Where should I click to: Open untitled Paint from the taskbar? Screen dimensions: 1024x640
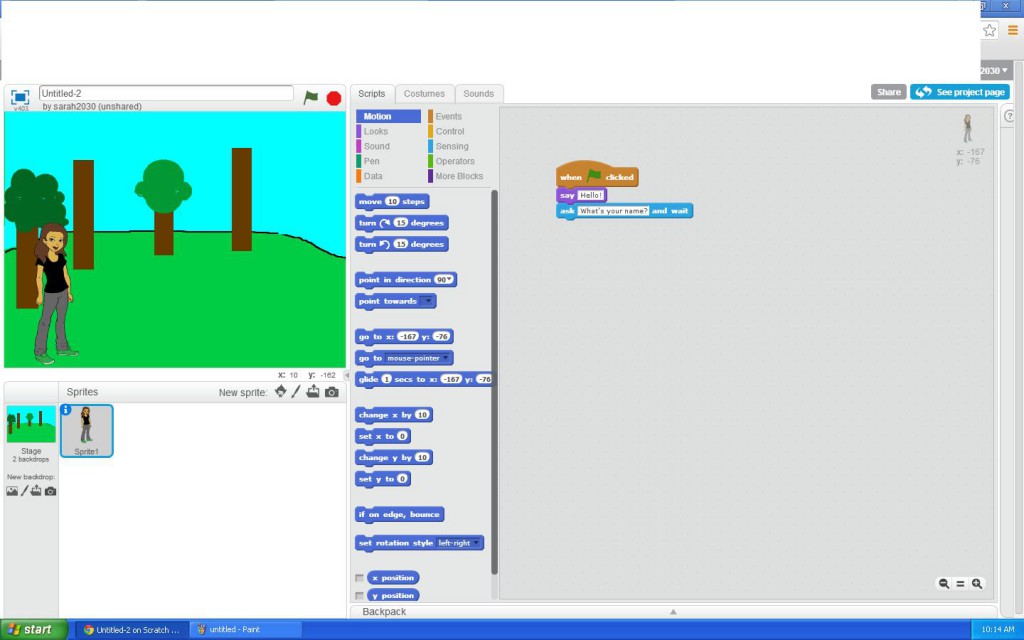[243, 629]
